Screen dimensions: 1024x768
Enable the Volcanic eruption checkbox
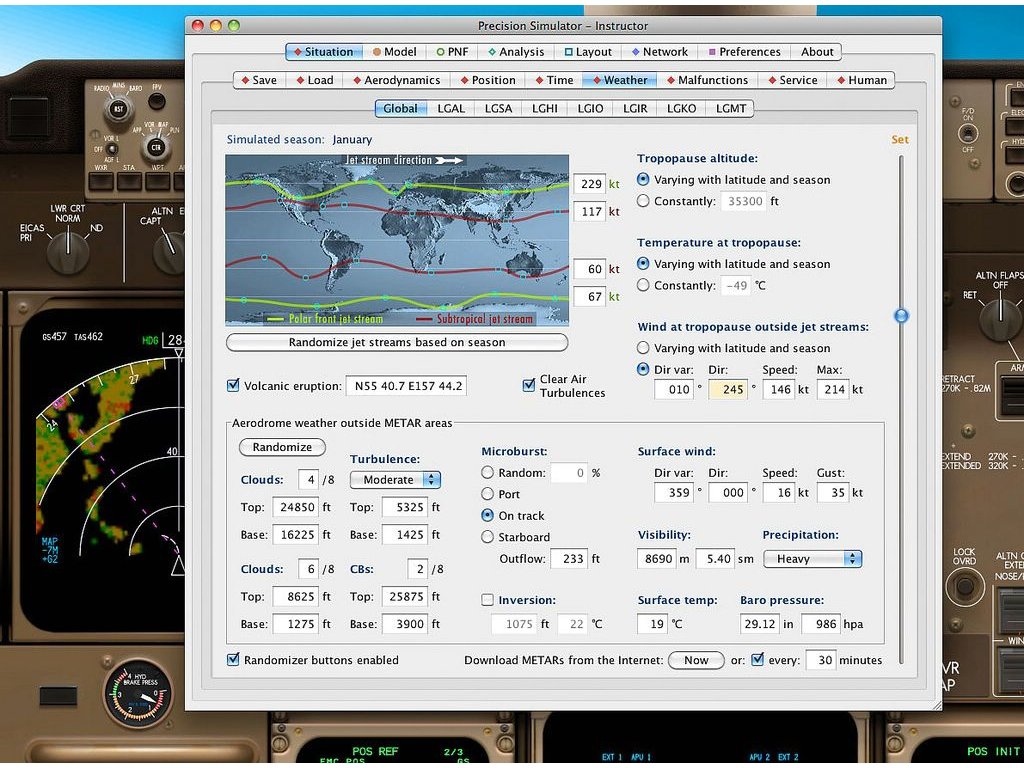233,385
